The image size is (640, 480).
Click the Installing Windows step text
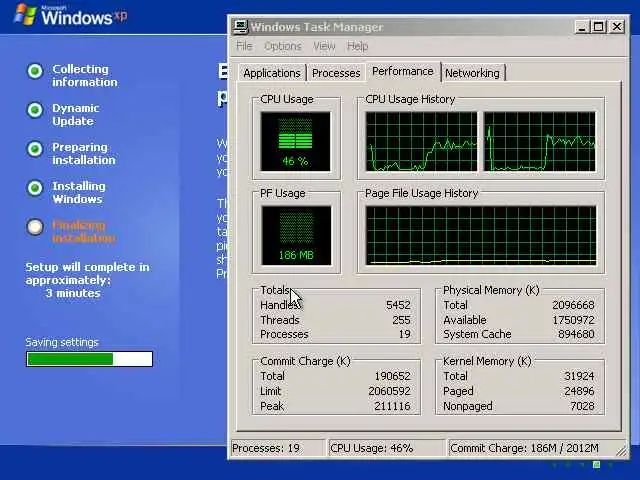coord(79,192)
